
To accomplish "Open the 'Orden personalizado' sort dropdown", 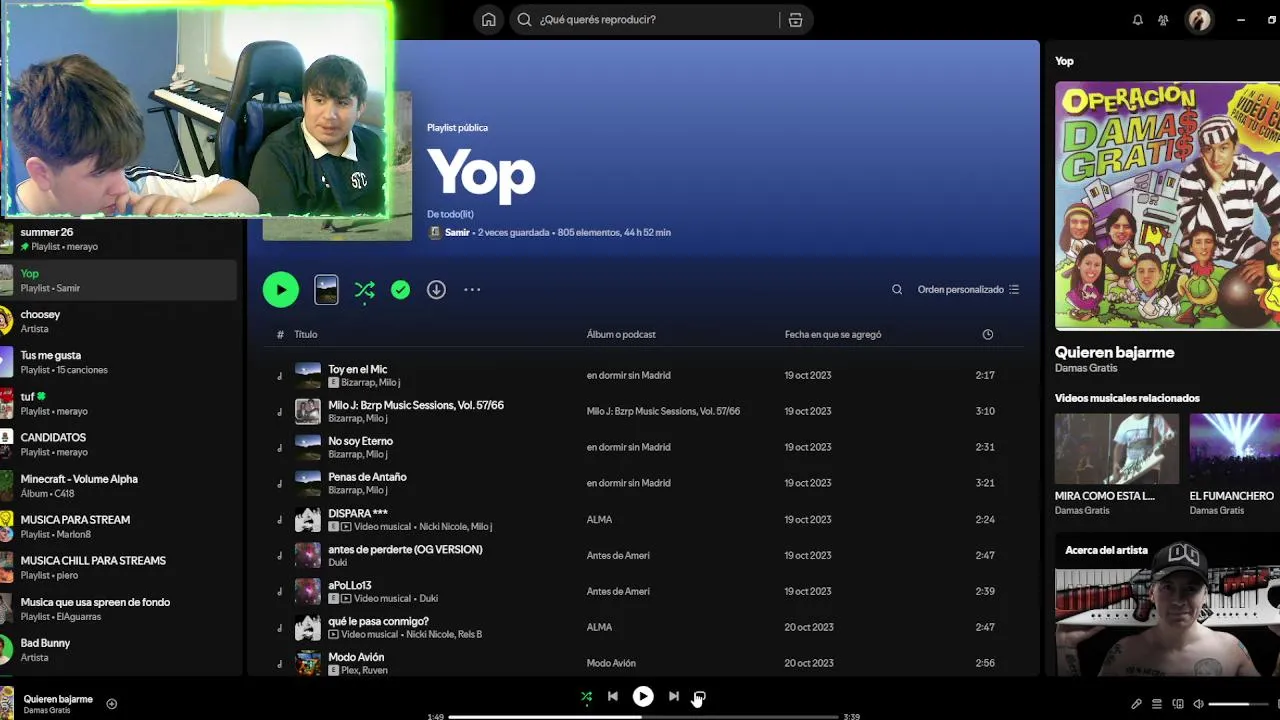I will coord(968,290).
